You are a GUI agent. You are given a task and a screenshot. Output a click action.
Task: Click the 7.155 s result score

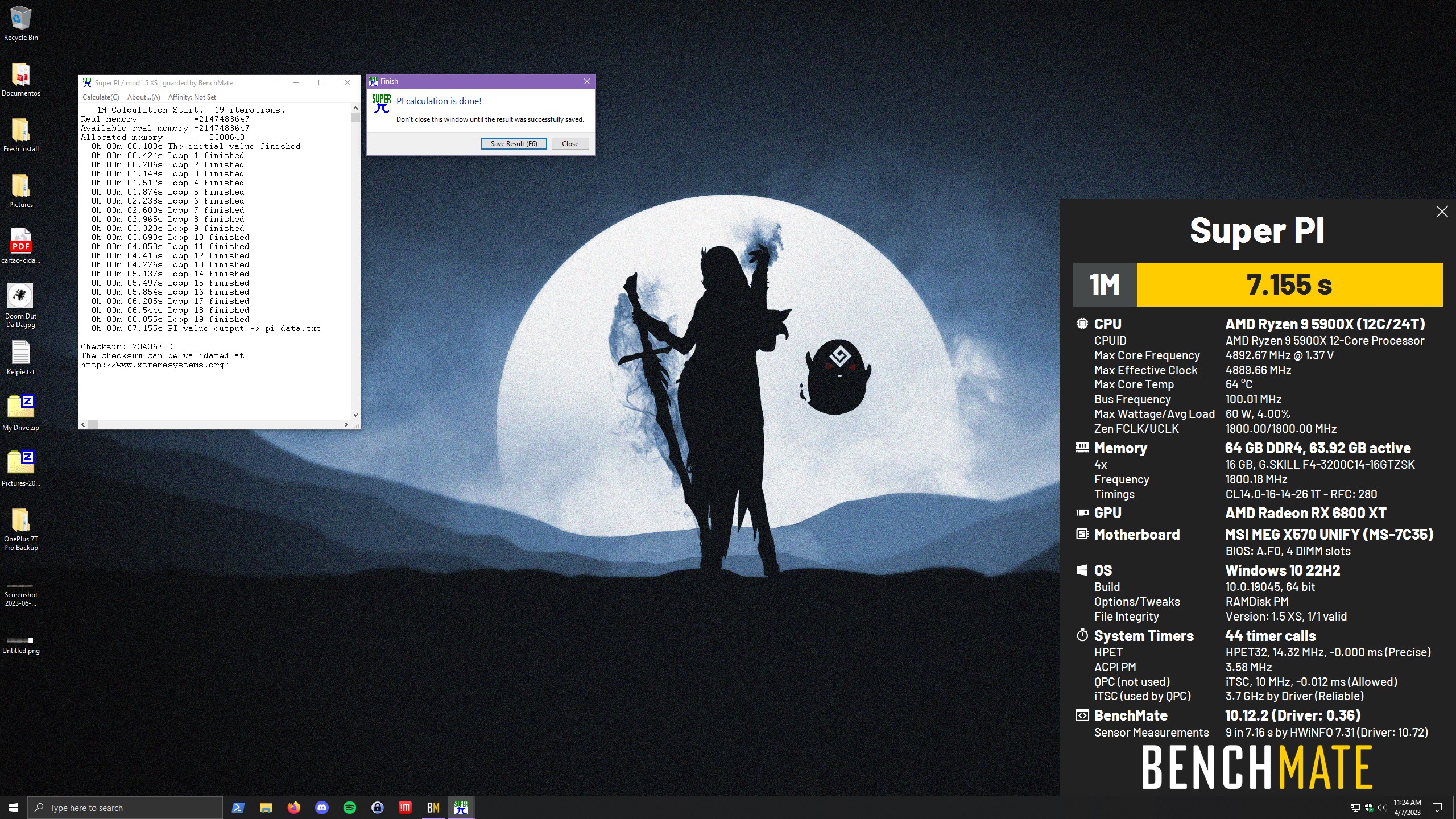pos(1289,285)
